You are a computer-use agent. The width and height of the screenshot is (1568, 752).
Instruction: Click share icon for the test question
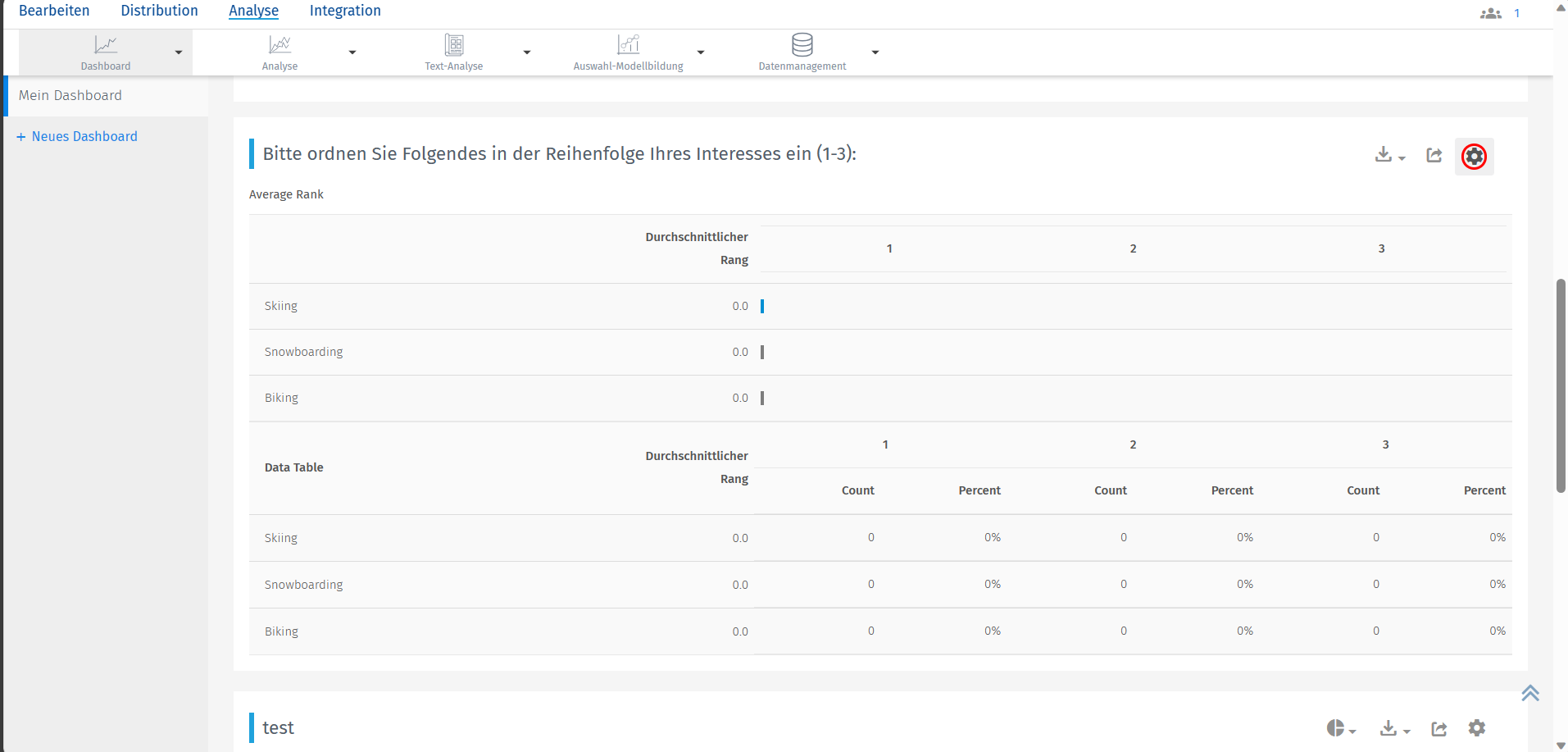point(1438,728)
